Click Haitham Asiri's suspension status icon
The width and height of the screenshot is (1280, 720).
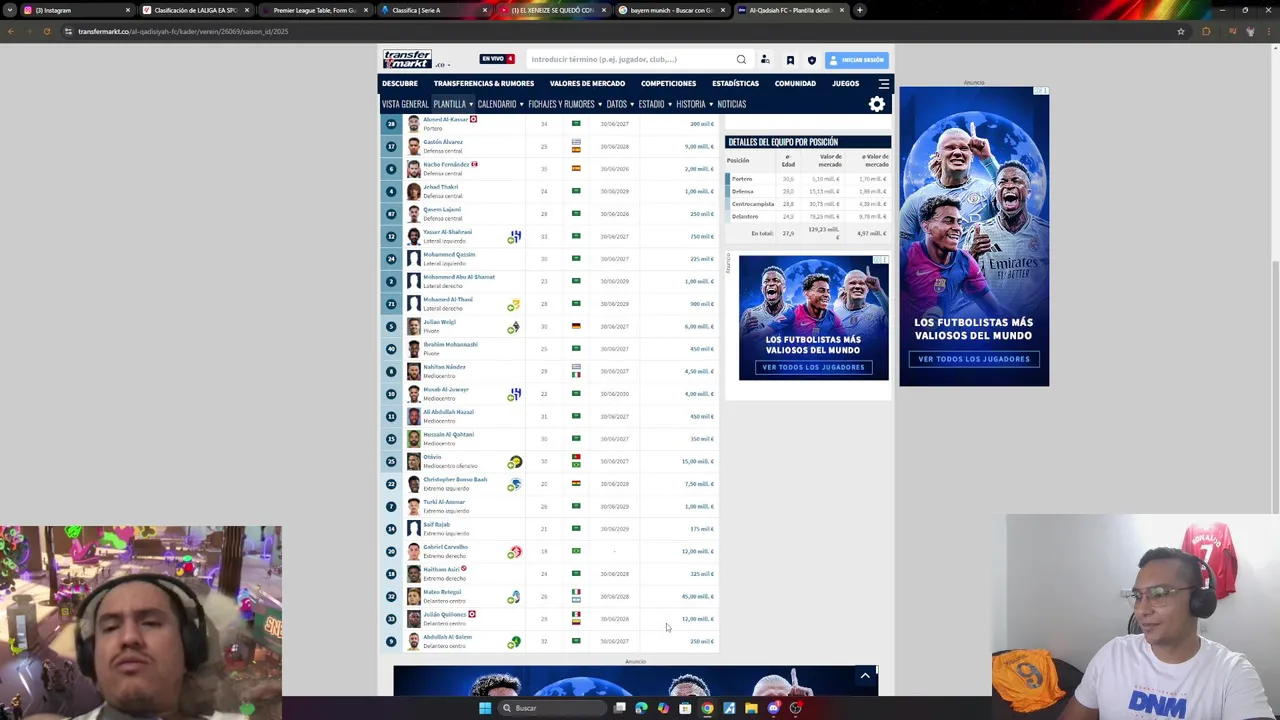point(464,569)
